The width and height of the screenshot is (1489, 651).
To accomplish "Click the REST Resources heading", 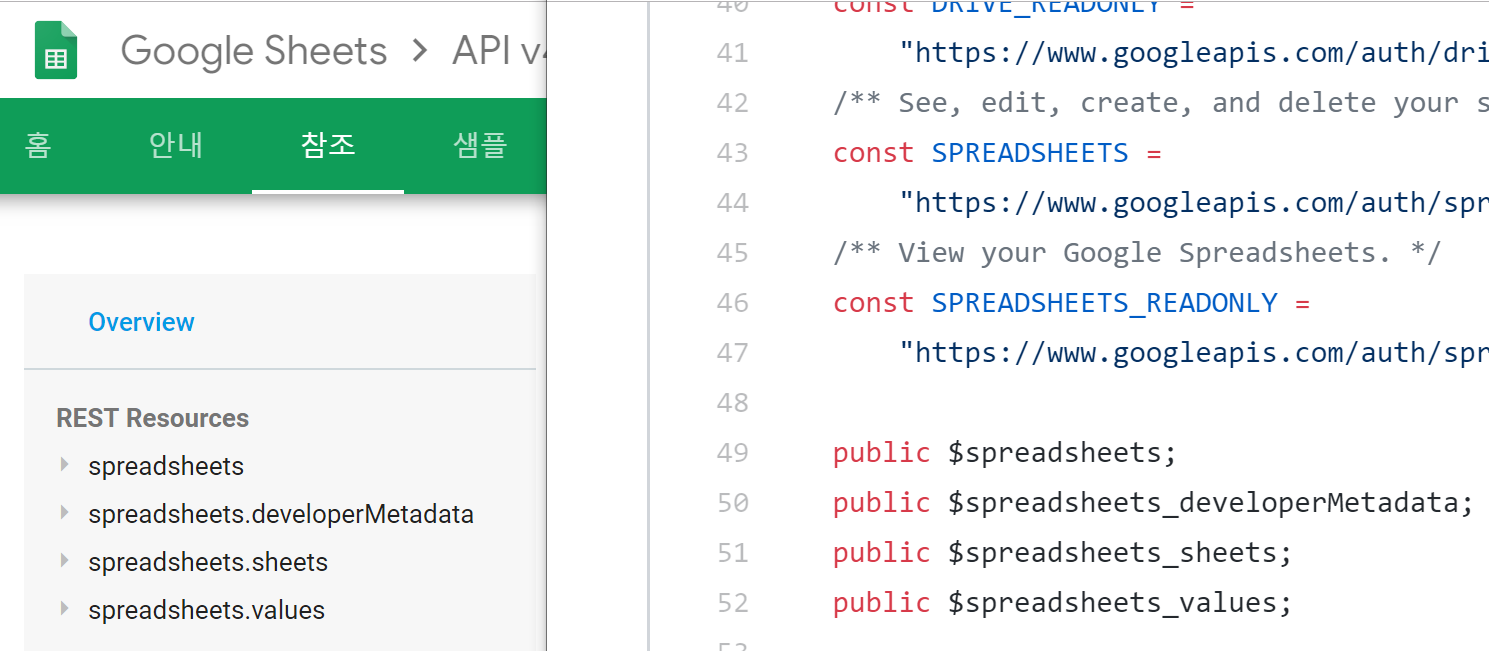I will point(153,418).
